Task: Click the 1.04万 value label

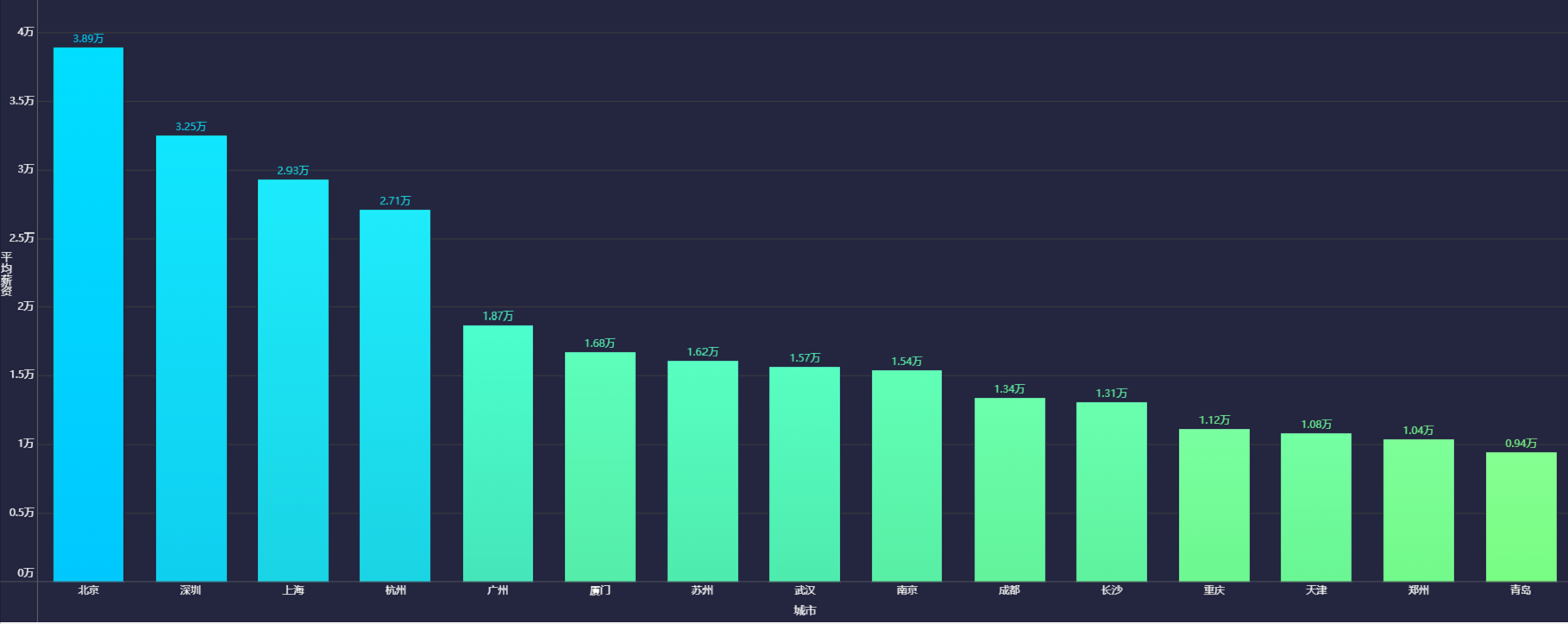Action: (x=1419, y=431)
